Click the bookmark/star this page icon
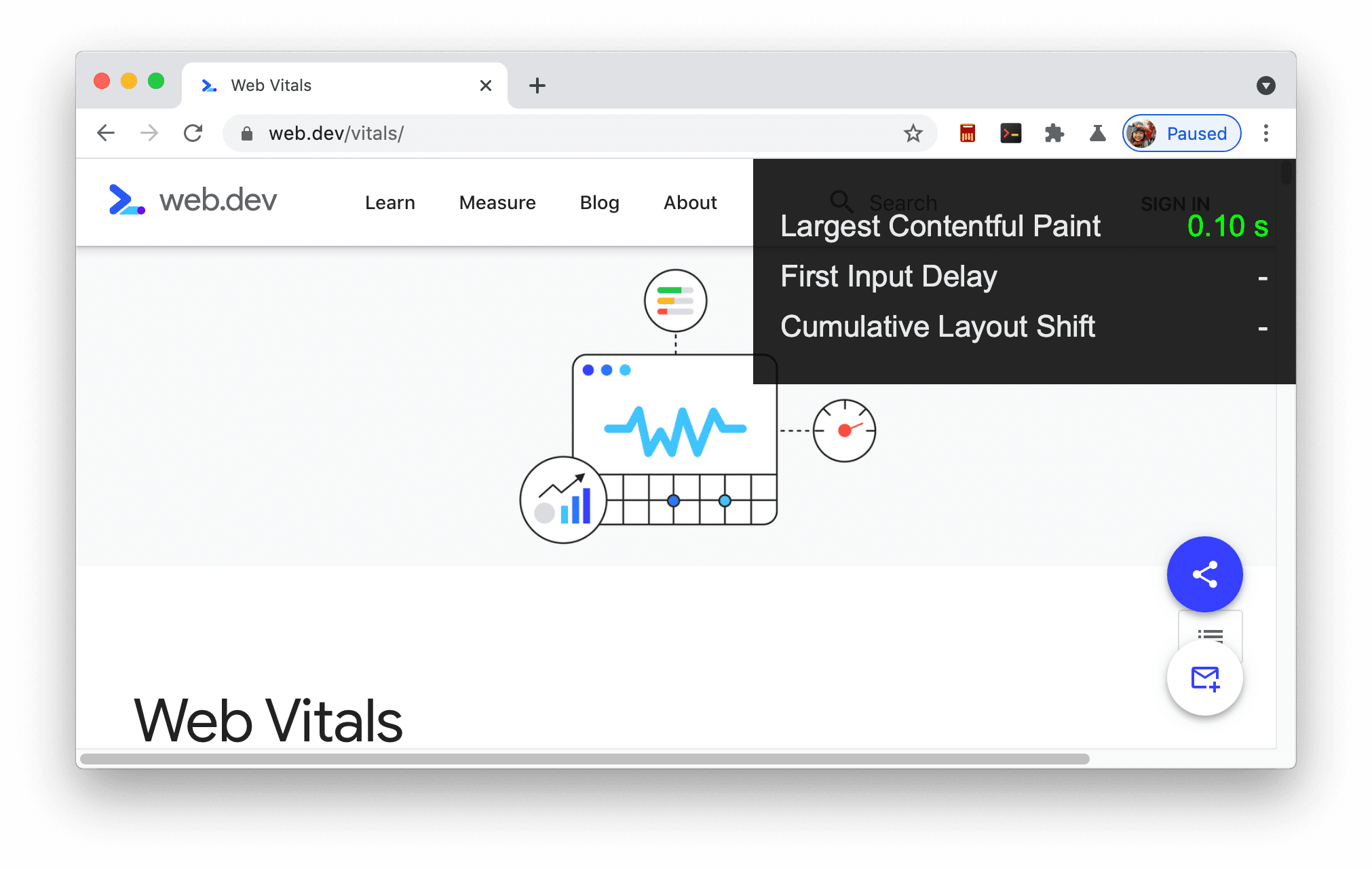The image size is (1372, 869). 912,133
